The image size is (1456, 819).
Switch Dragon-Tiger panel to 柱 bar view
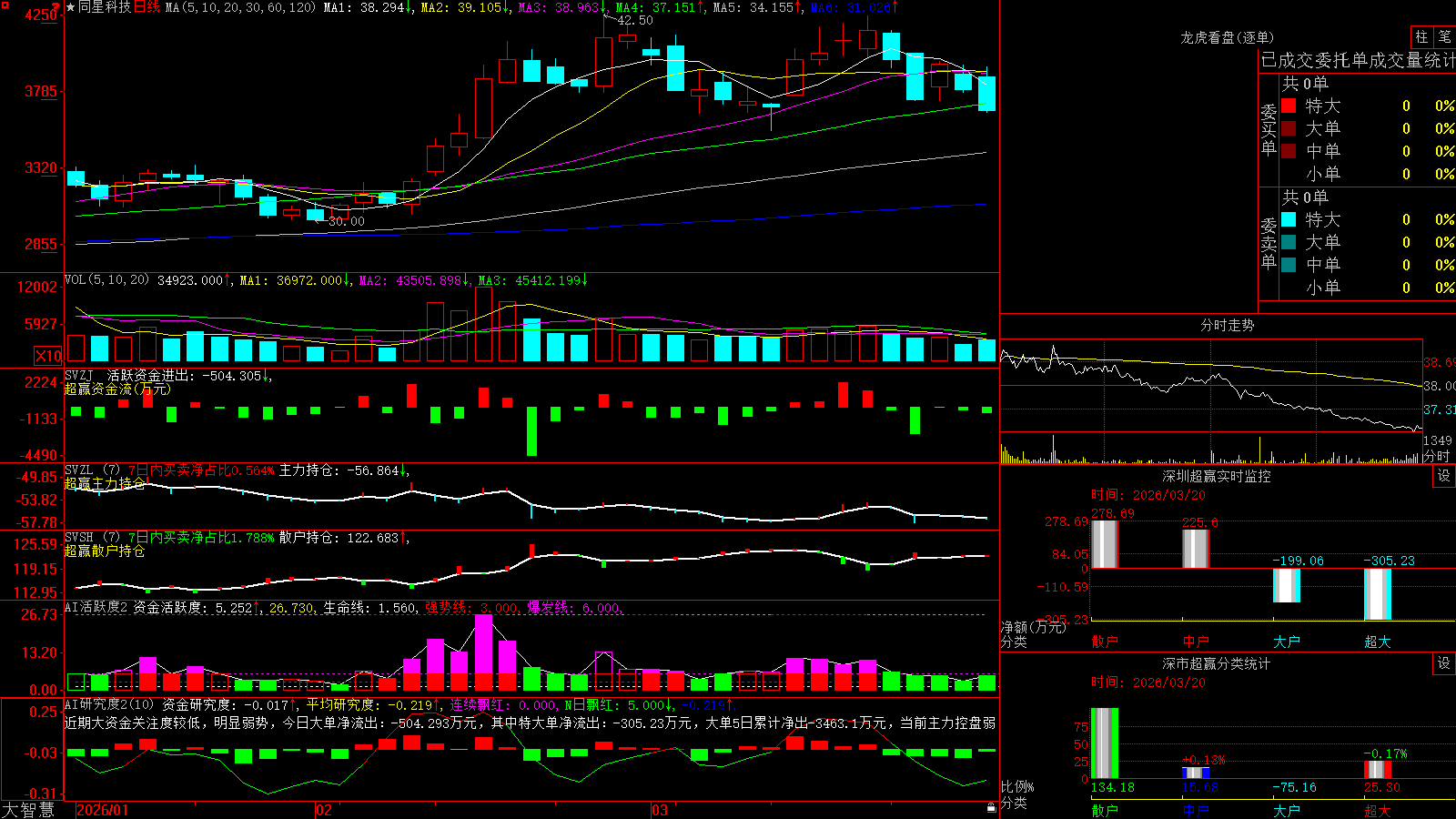[x=1421, y=36]
